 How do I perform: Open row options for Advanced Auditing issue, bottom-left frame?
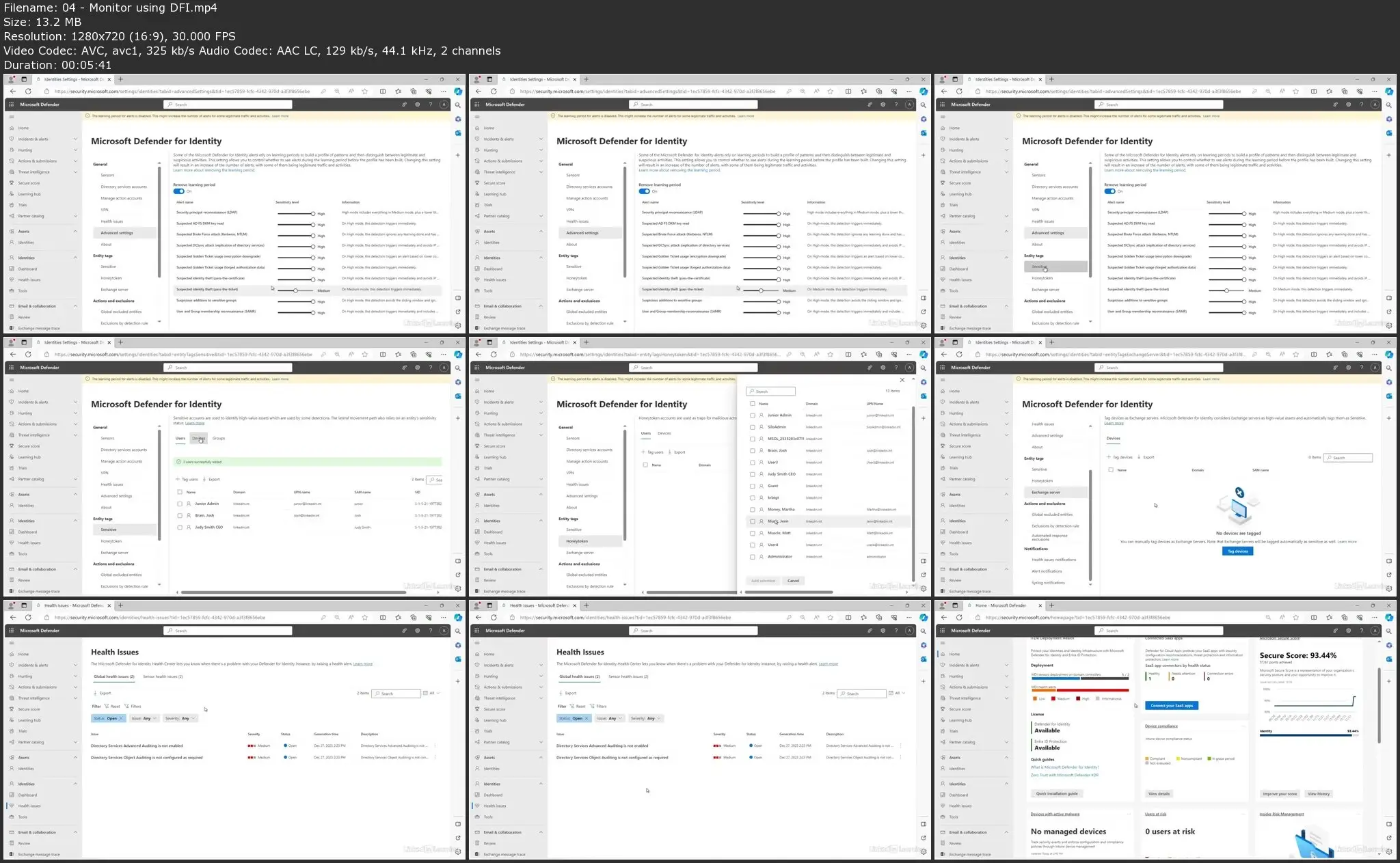435,746
